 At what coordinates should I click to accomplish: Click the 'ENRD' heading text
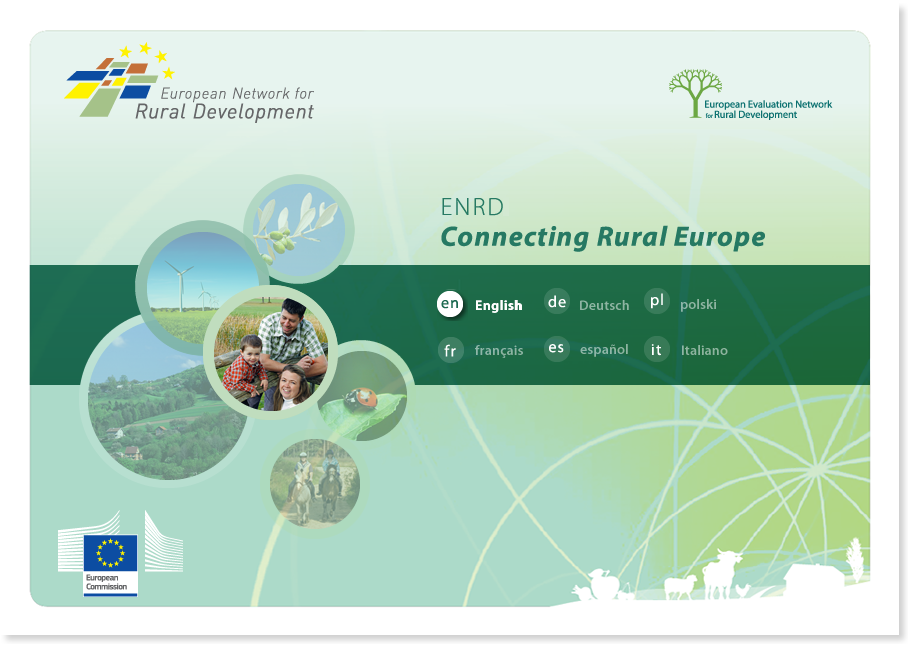coord(472,207)
